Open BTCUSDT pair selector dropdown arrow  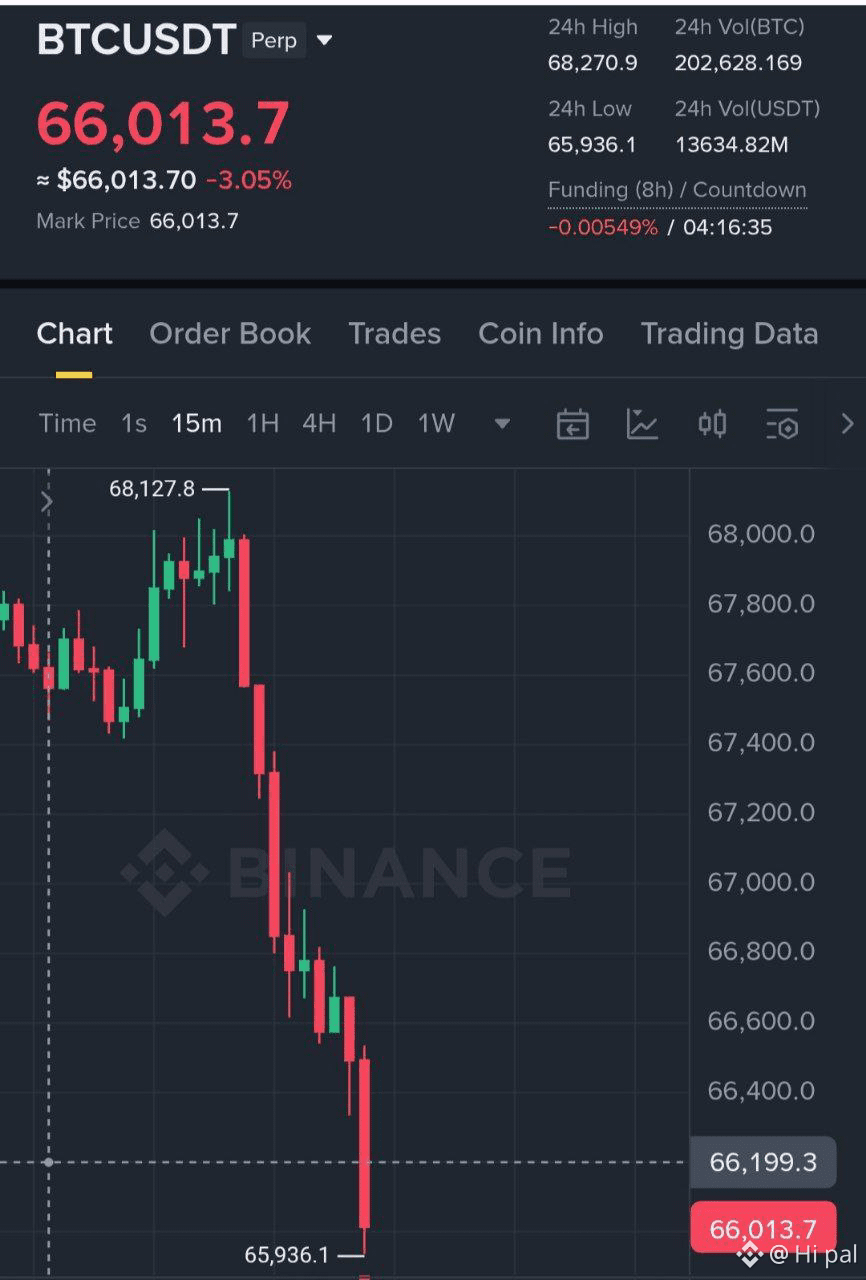(324, 41)
